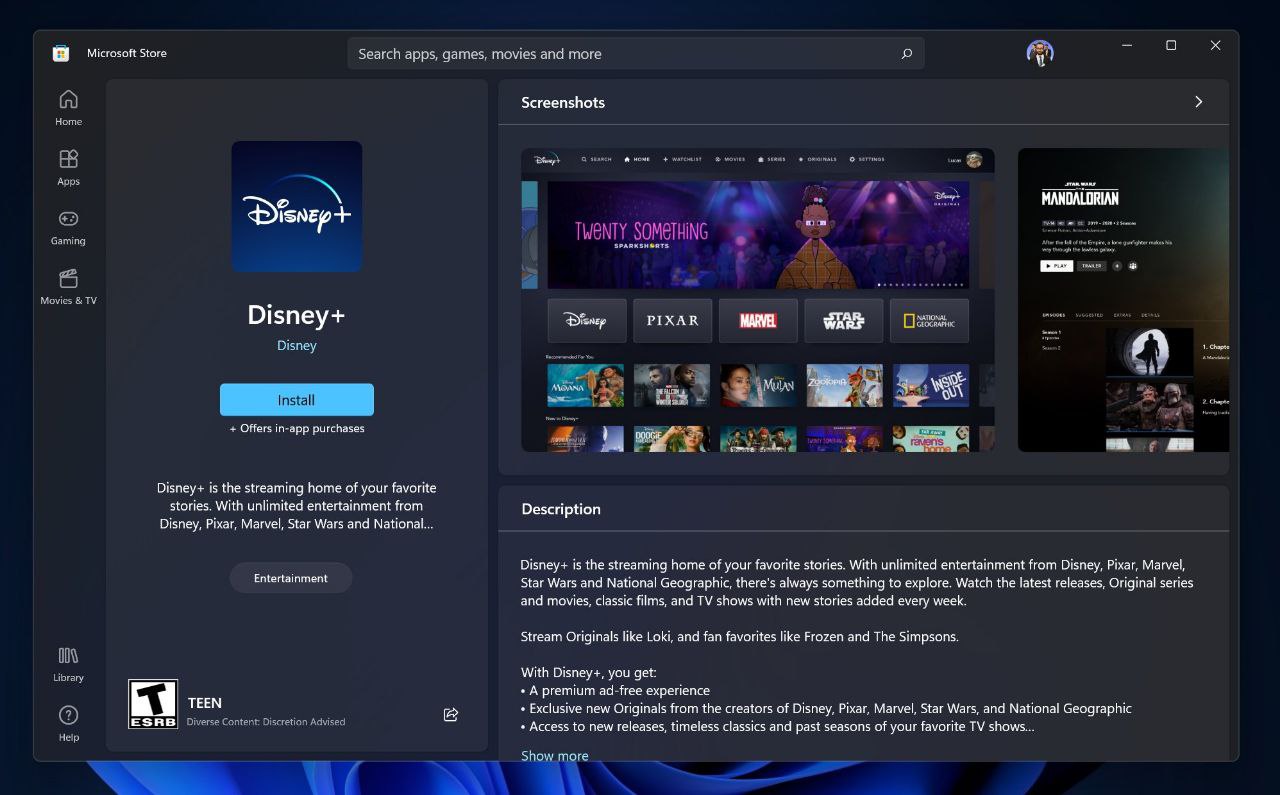The width and height of the screenshot is (1280, 795).
Task: Click the ESRB Teen rating badge
Action: tap(153, 704)
